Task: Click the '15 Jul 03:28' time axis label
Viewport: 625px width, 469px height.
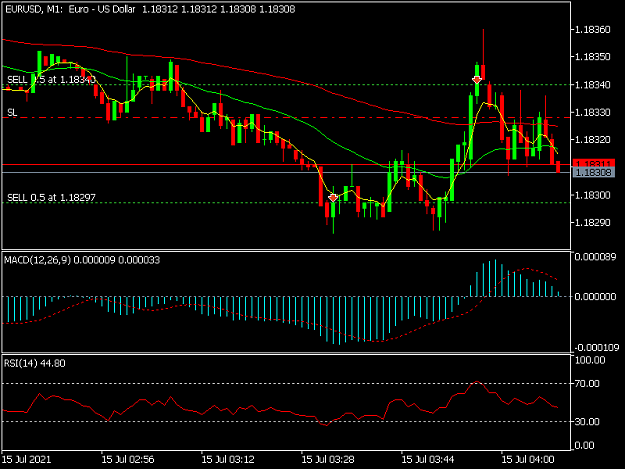Action: (328, 459)
